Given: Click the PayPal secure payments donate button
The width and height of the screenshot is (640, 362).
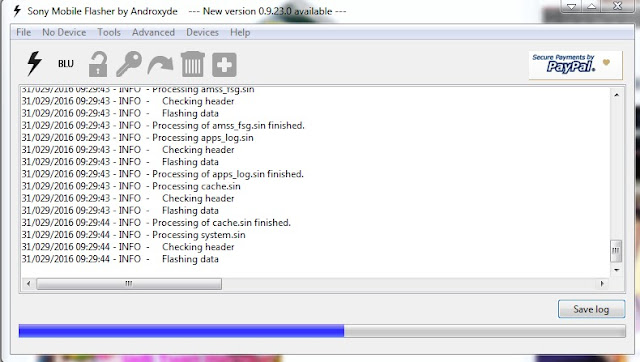Looking at the screenshot, I should click(576, 64).
